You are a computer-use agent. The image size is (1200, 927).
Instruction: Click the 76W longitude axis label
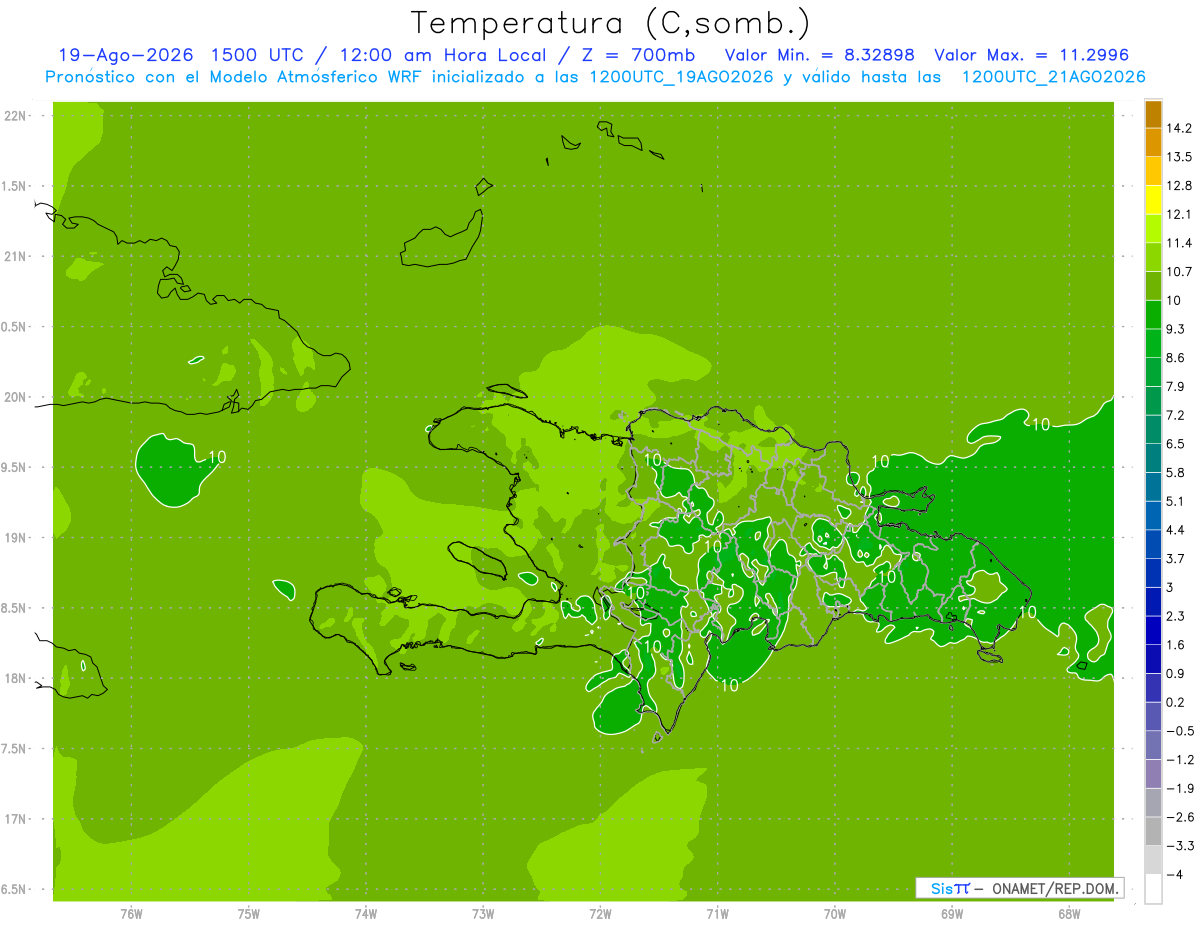click(x=131, y=914)
